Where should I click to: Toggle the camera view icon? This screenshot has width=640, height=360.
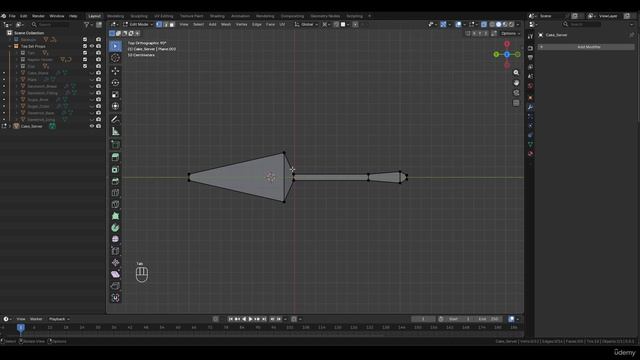[516, 93]
